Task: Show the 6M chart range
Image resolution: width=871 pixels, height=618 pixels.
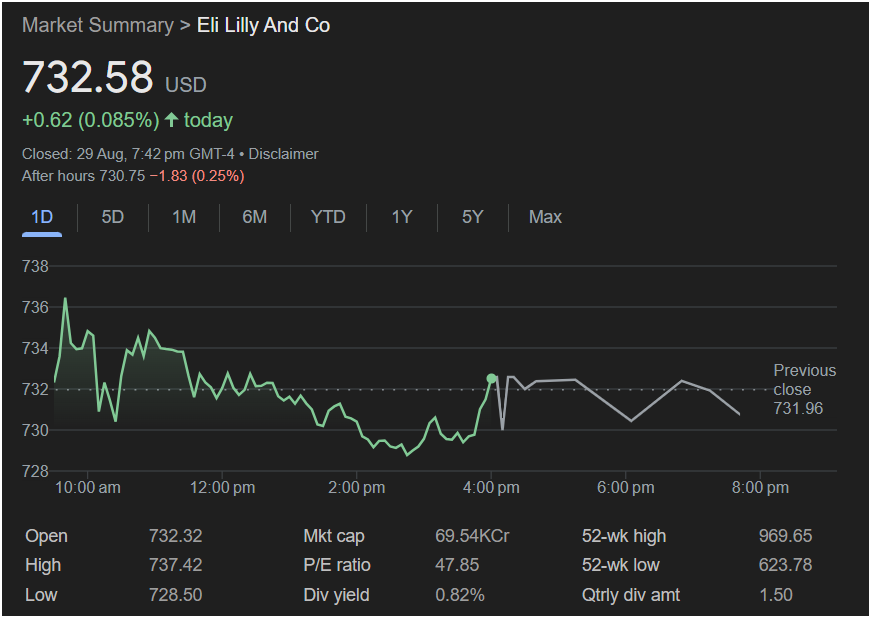Action: point(255,217)
